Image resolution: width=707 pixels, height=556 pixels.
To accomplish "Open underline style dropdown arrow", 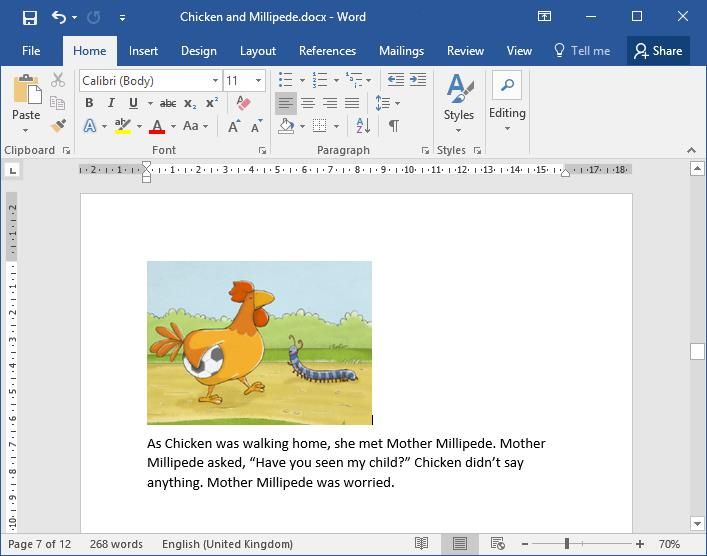I will click(x=150, y=103).
